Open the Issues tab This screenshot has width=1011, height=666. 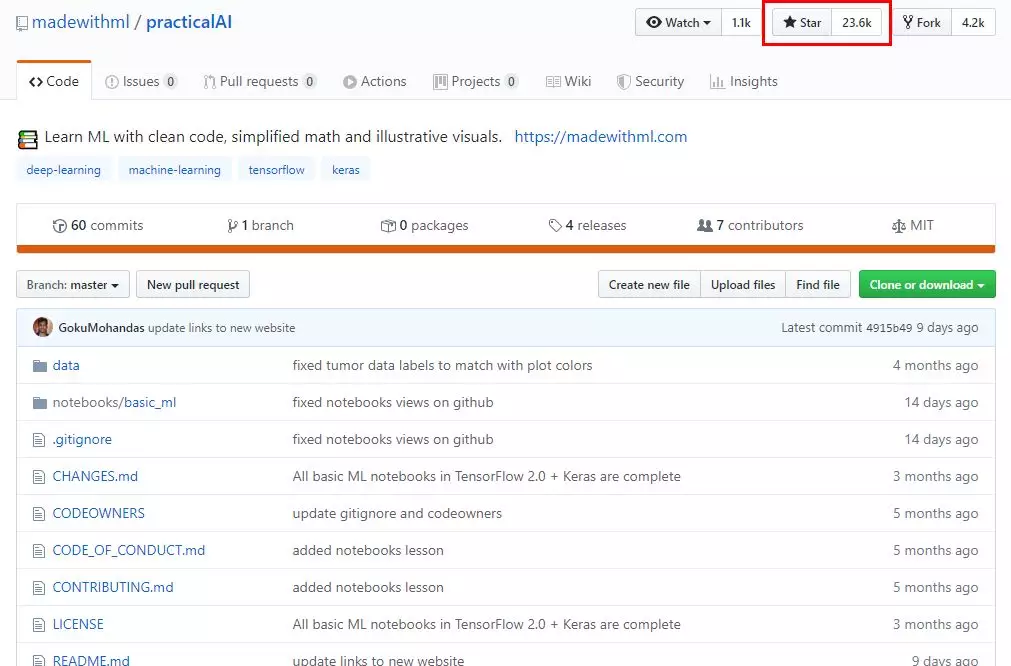(141, 81)
